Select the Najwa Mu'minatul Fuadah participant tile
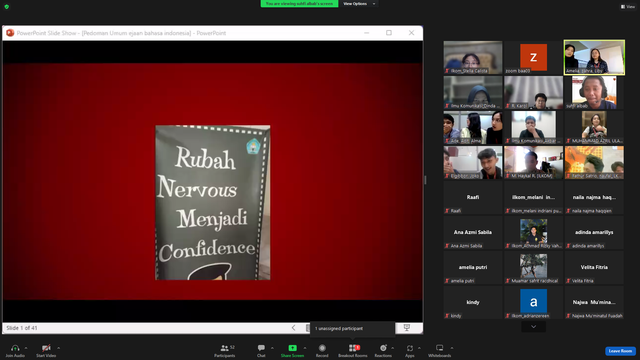Viewport: 640px width, 360px height. 594,302
